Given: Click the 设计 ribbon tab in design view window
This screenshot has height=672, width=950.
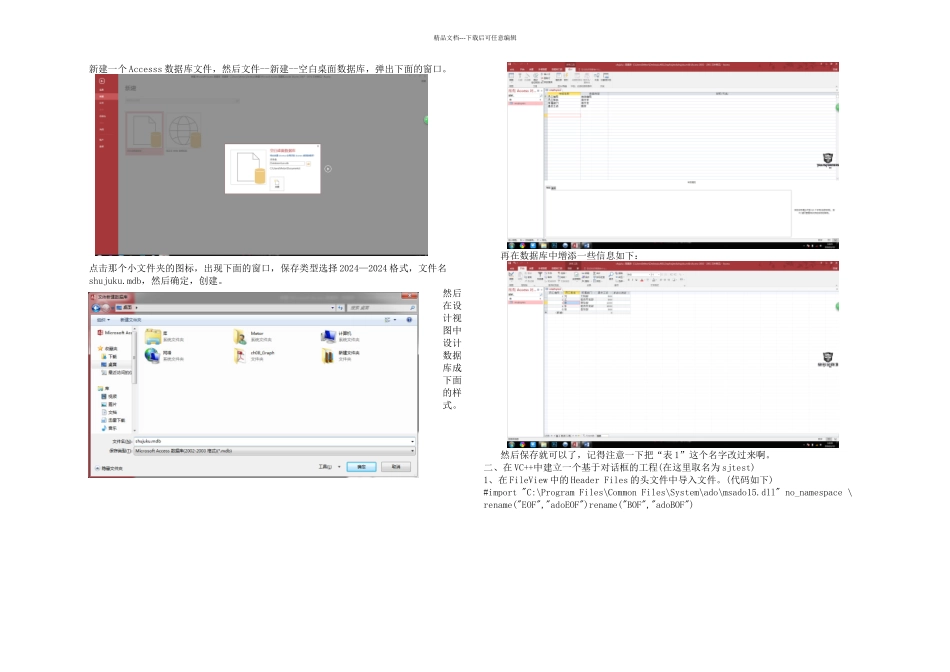Looking at the screenshot, I should 570,70.
